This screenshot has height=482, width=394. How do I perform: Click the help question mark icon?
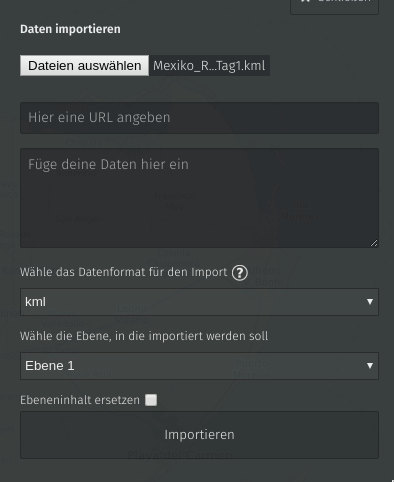[x=240, y=273]
